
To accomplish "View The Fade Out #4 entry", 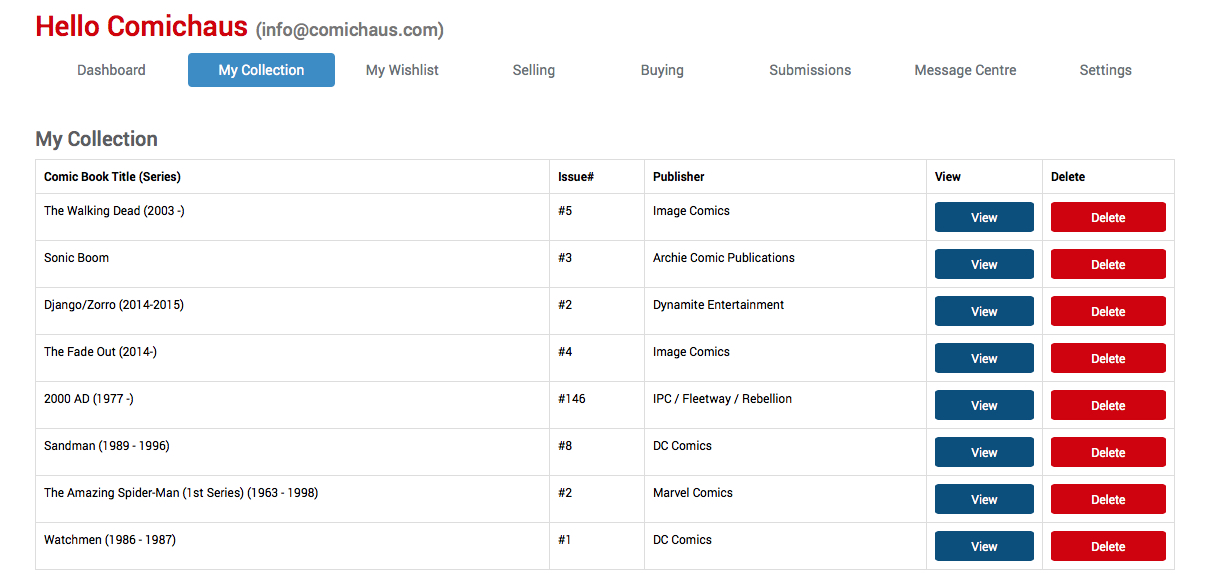I will [x=984, y=358].
